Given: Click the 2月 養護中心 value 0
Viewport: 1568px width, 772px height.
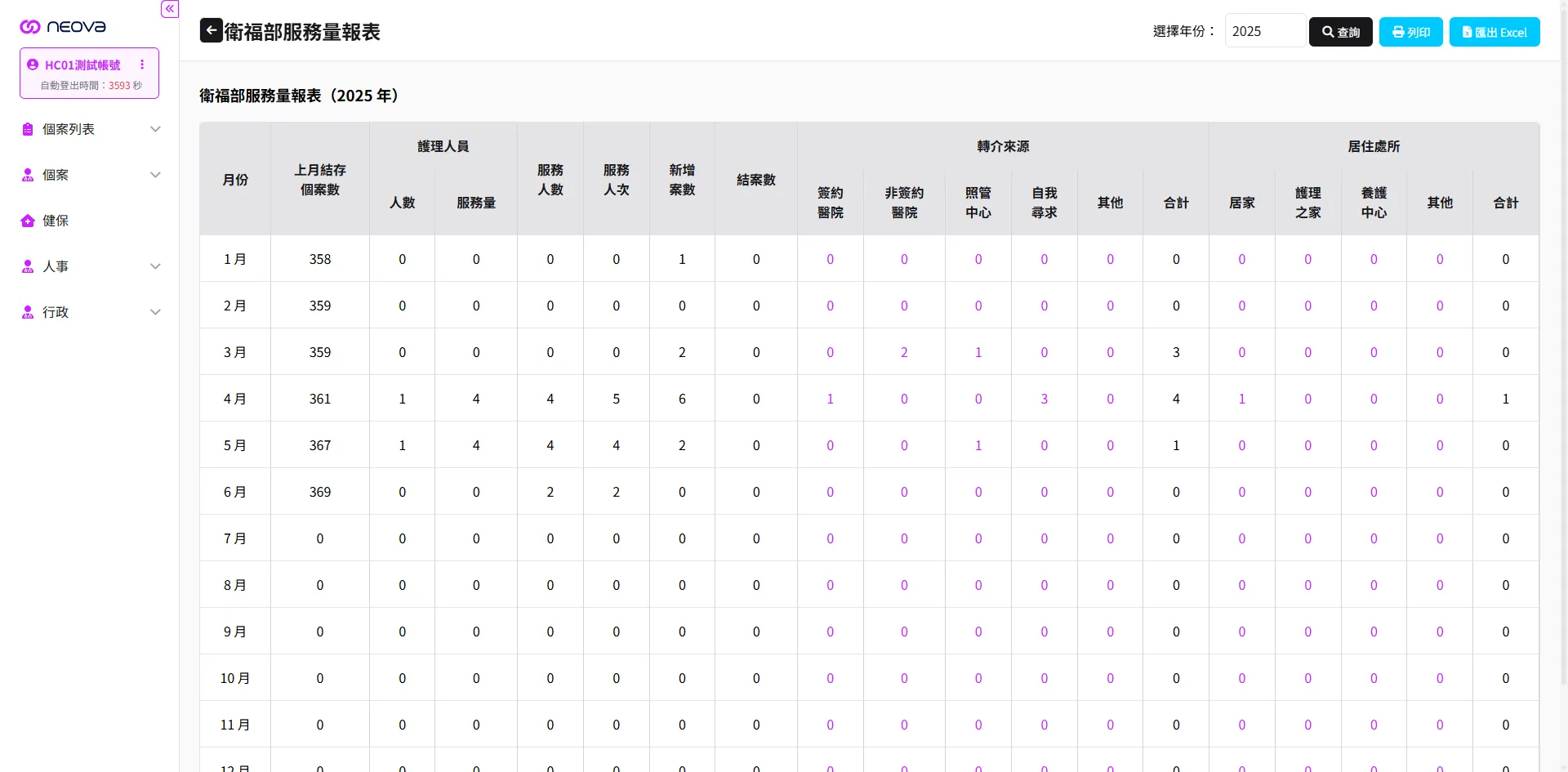Looking at the screenshot, I should pyautogui.click(x=1374, y=306).
